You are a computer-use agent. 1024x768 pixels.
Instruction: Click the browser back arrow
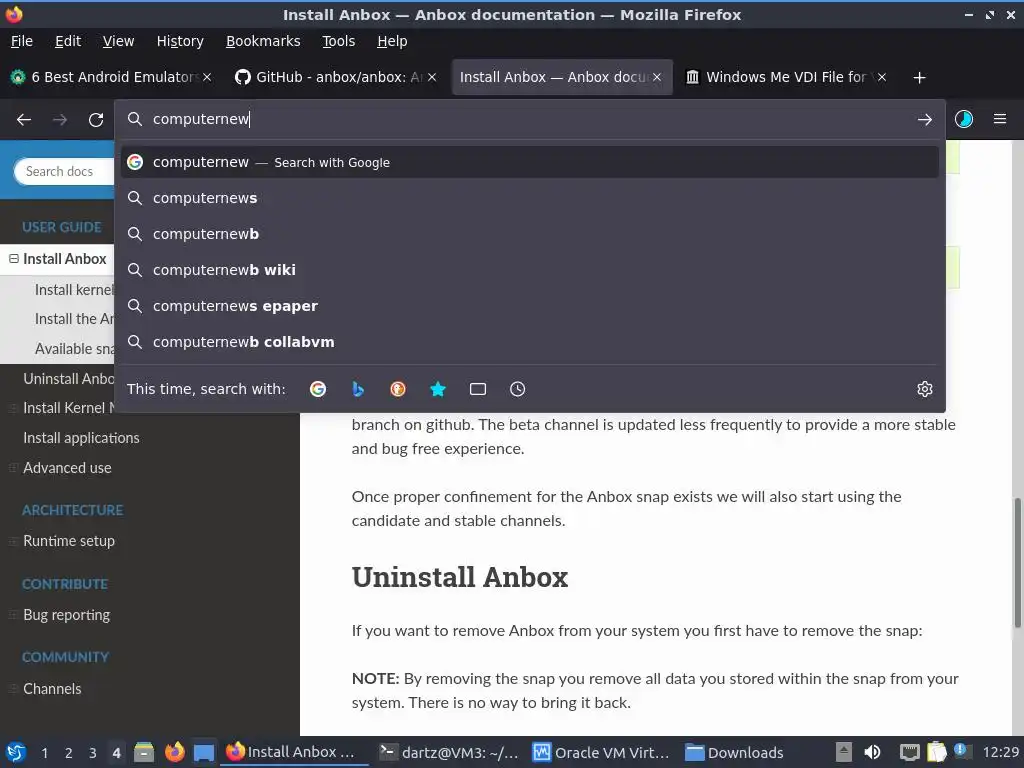coord(24,120)
